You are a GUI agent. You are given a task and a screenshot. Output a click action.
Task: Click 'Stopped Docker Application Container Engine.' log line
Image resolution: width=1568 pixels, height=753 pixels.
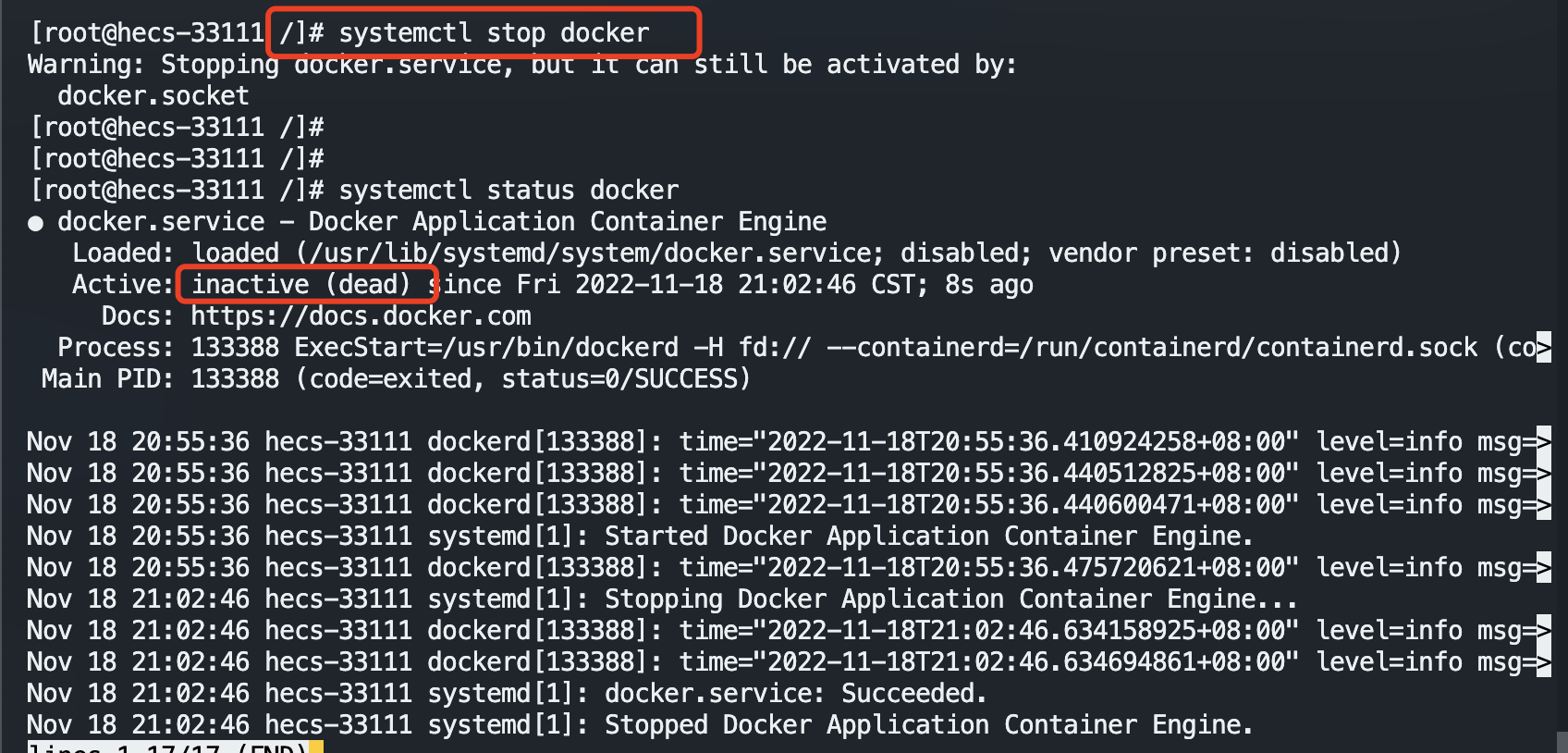point(928,725)
